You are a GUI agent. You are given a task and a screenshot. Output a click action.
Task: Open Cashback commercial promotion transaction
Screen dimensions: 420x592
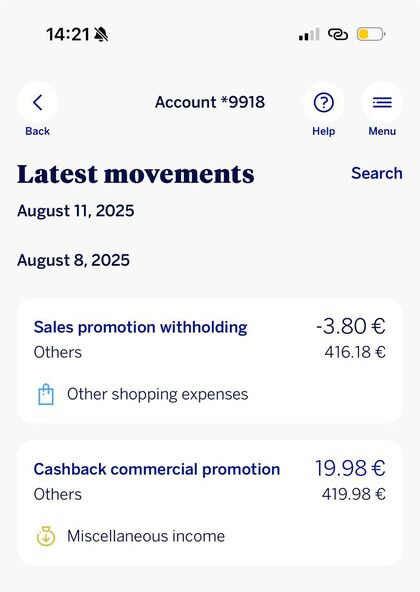[210, 503]
